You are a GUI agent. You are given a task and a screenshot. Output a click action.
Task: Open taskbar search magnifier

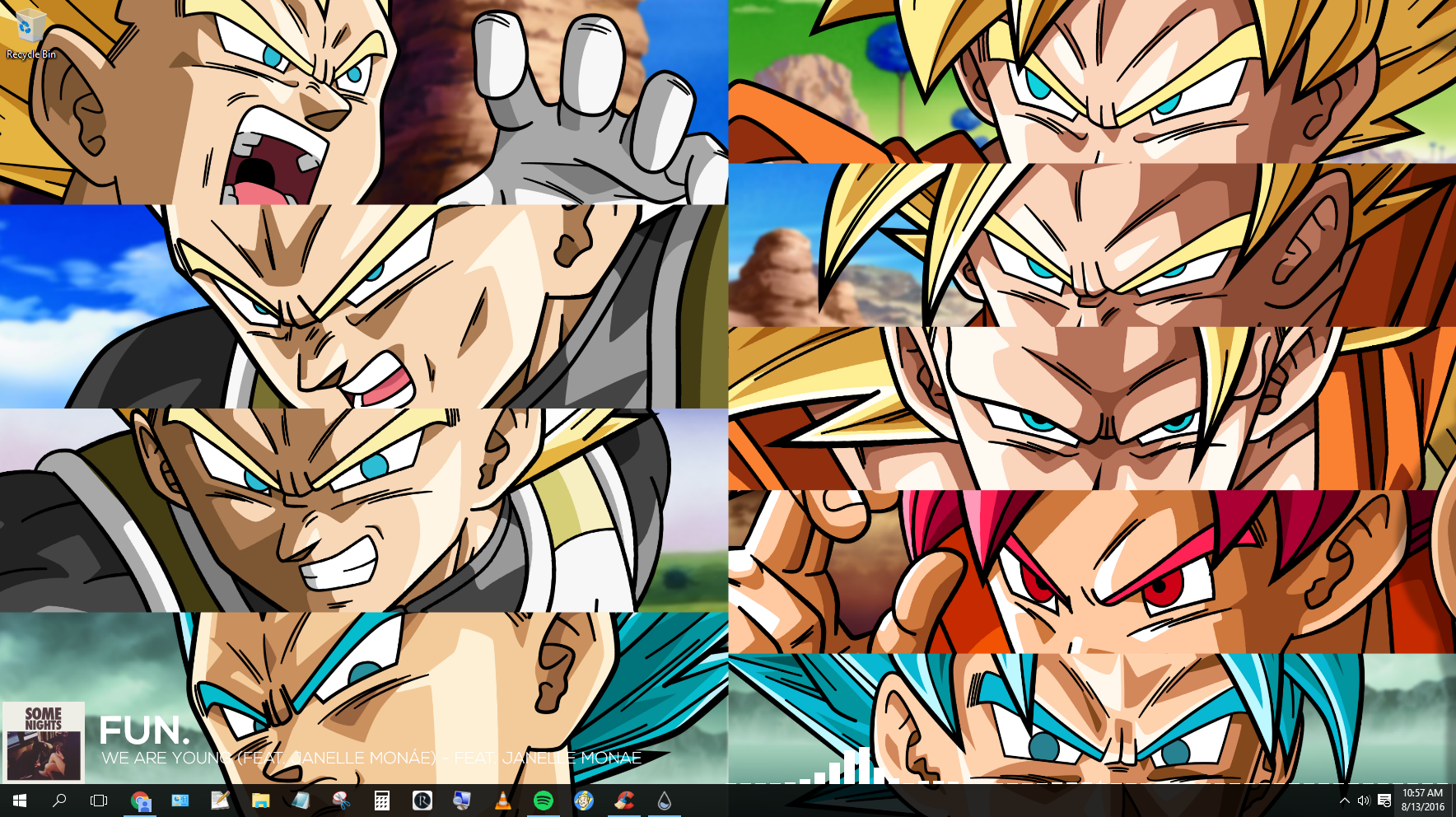(59, 801)
